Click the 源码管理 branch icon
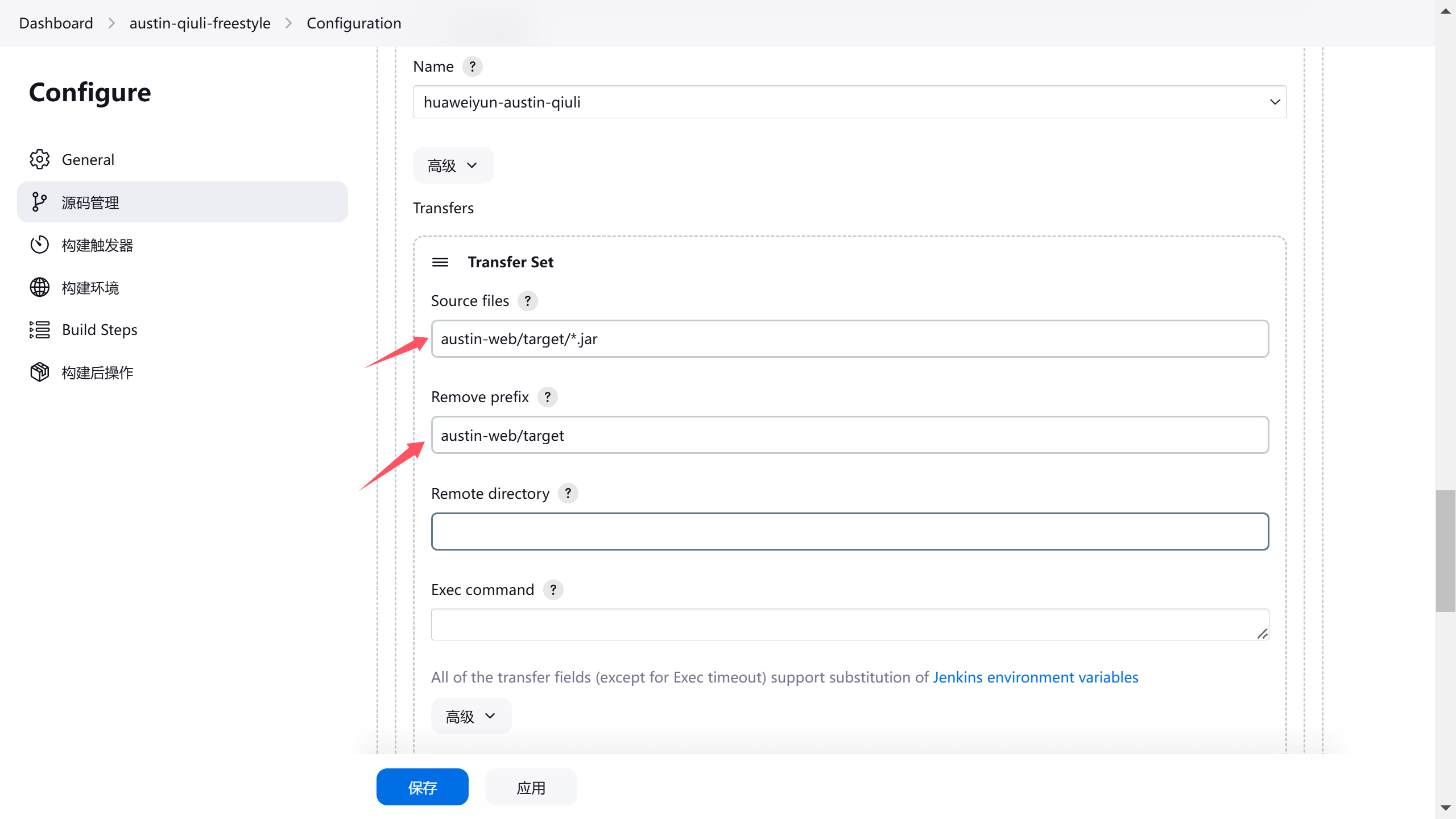 pos(39,202)
